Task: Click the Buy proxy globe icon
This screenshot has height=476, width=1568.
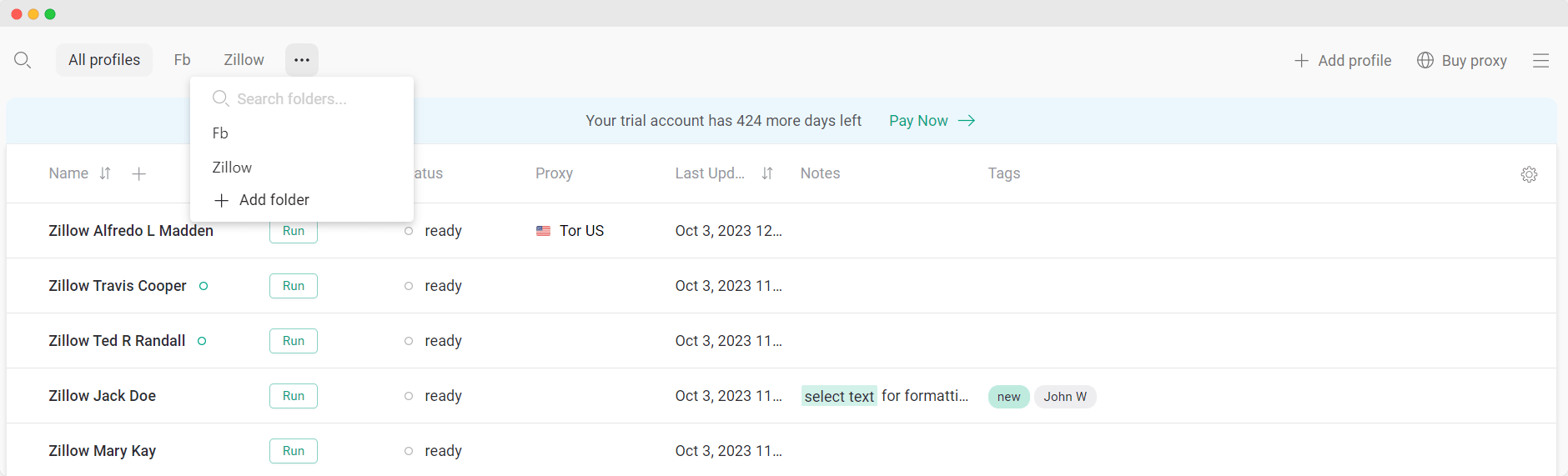Action: (1425, 60)
